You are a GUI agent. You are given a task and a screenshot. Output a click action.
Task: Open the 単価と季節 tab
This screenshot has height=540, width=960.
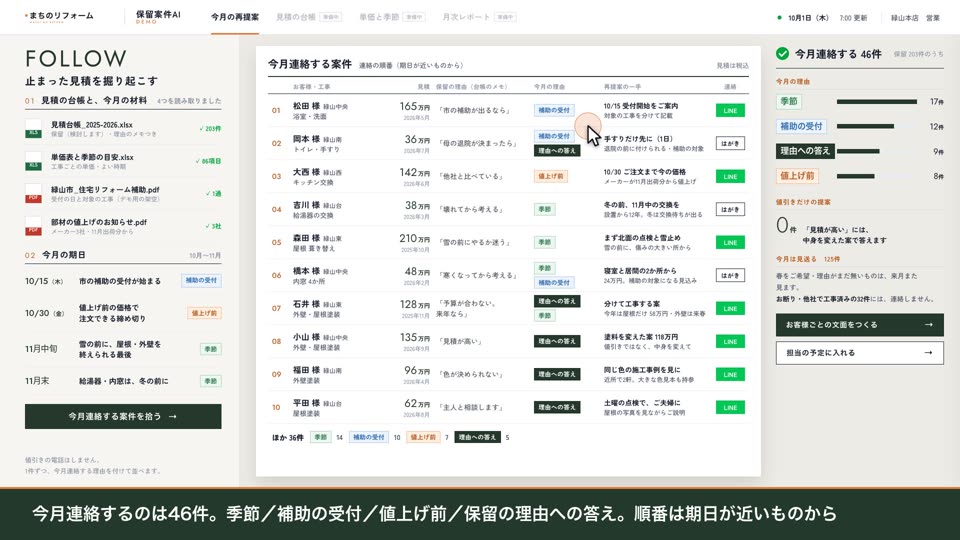[392, 17]
